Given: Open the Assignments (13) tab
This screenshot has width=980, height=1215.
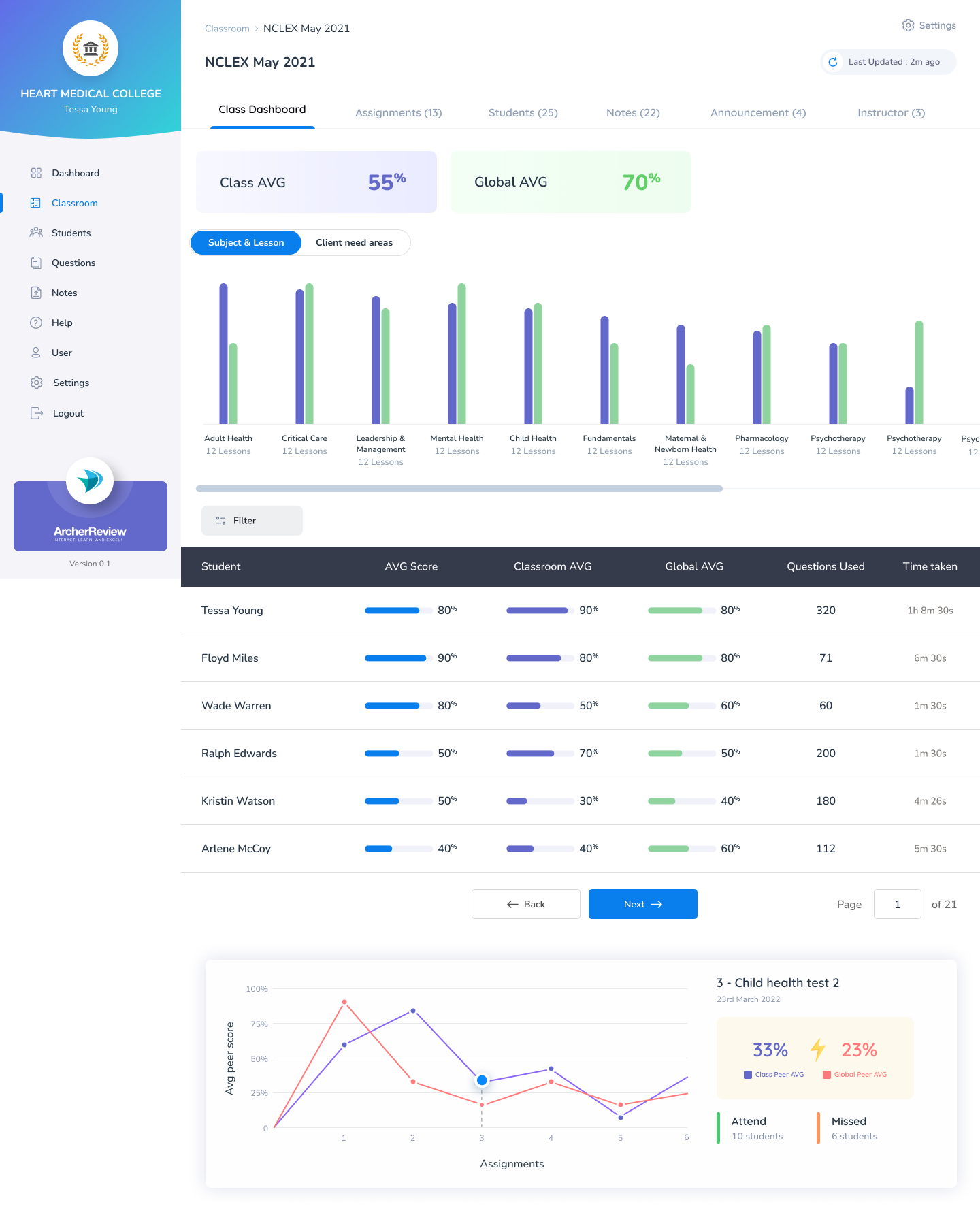Looking at the screenshot, I should 398,113.
